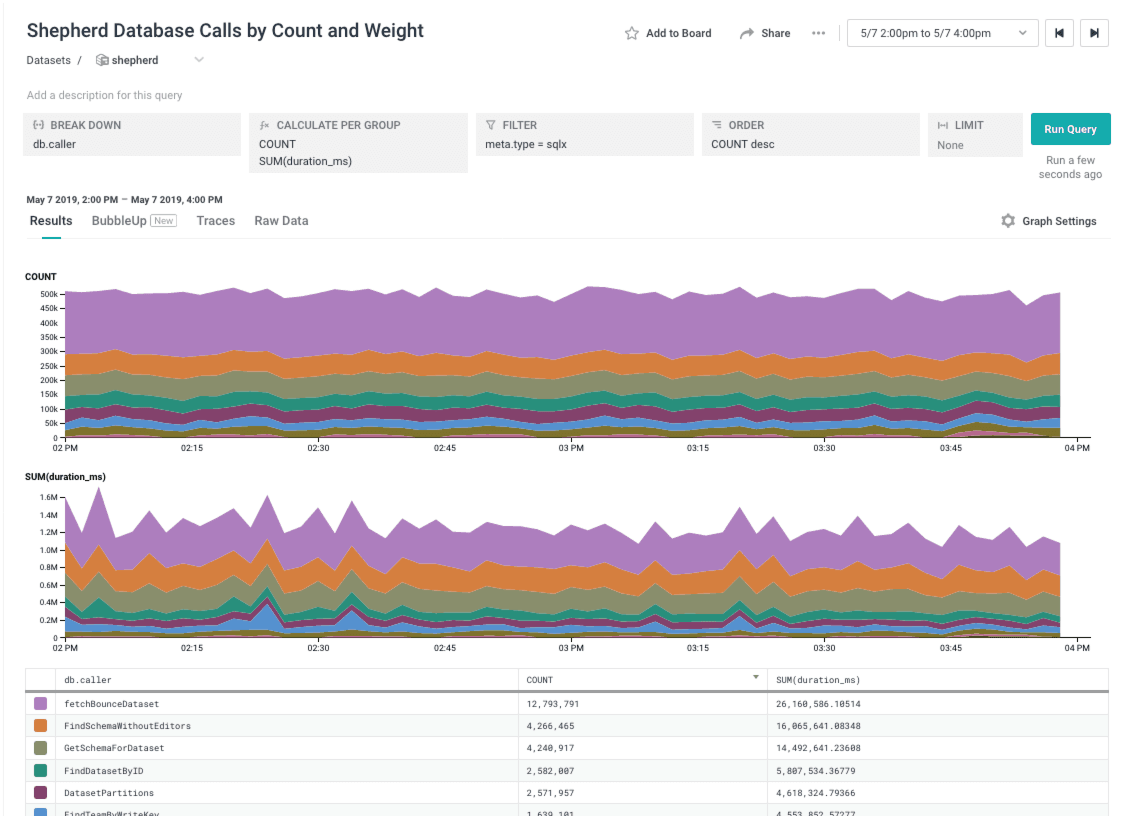This screenshot has height=816, width=1130.
Task: Open the time range dropdown
Action: (940, 33)
